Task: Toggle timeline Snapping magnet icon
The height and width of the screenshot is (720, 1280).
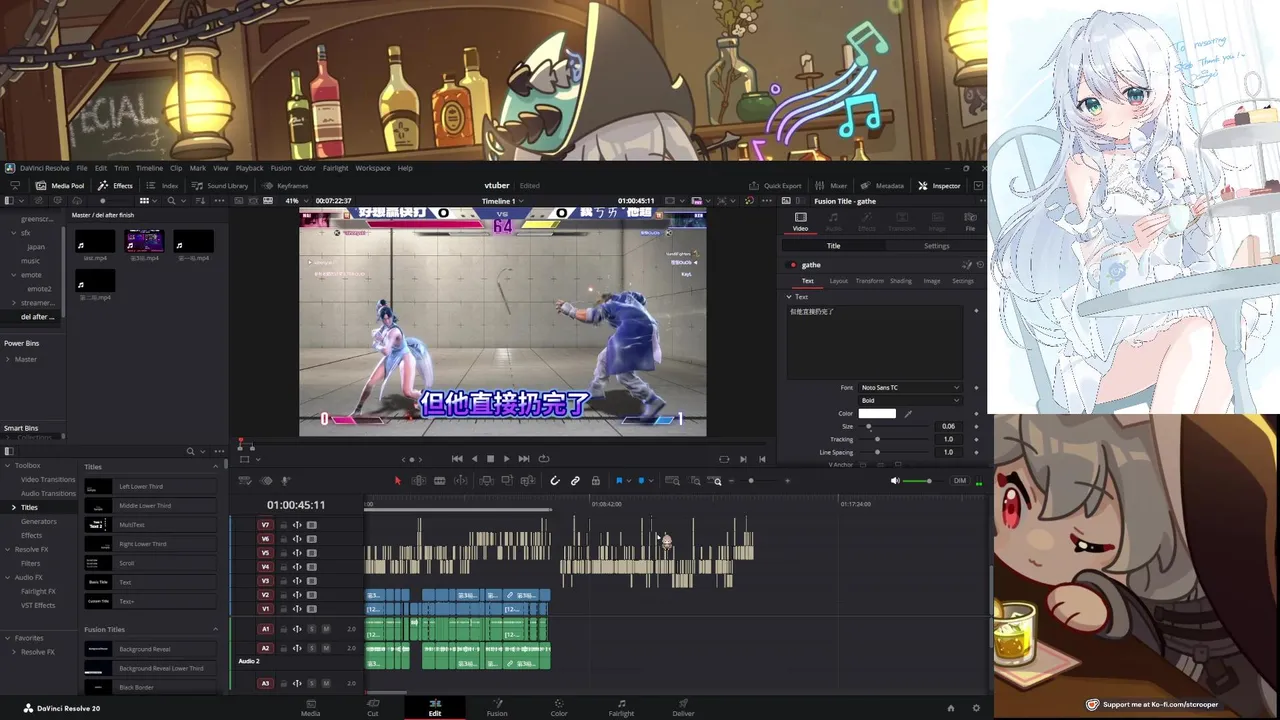Action: (555, 481)
